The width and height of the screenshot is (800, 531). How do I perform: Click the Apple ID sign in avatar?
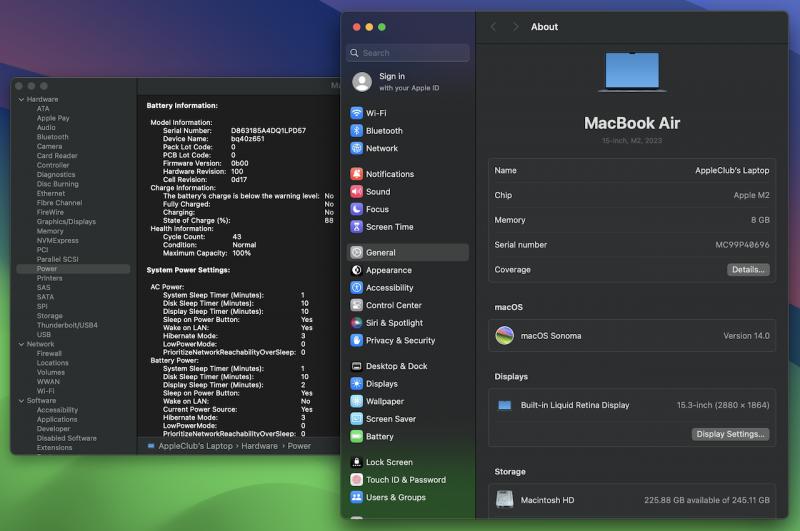(362, 81)
